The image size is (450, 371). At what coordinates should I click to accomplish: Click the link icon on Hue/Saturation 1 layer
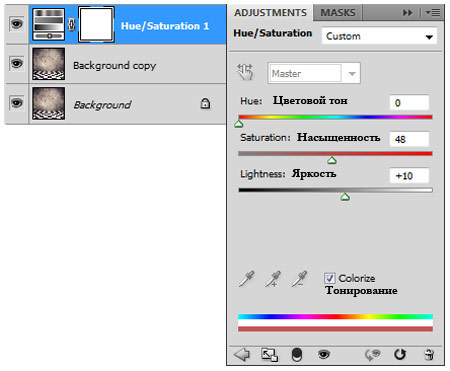tap(71, 25)
